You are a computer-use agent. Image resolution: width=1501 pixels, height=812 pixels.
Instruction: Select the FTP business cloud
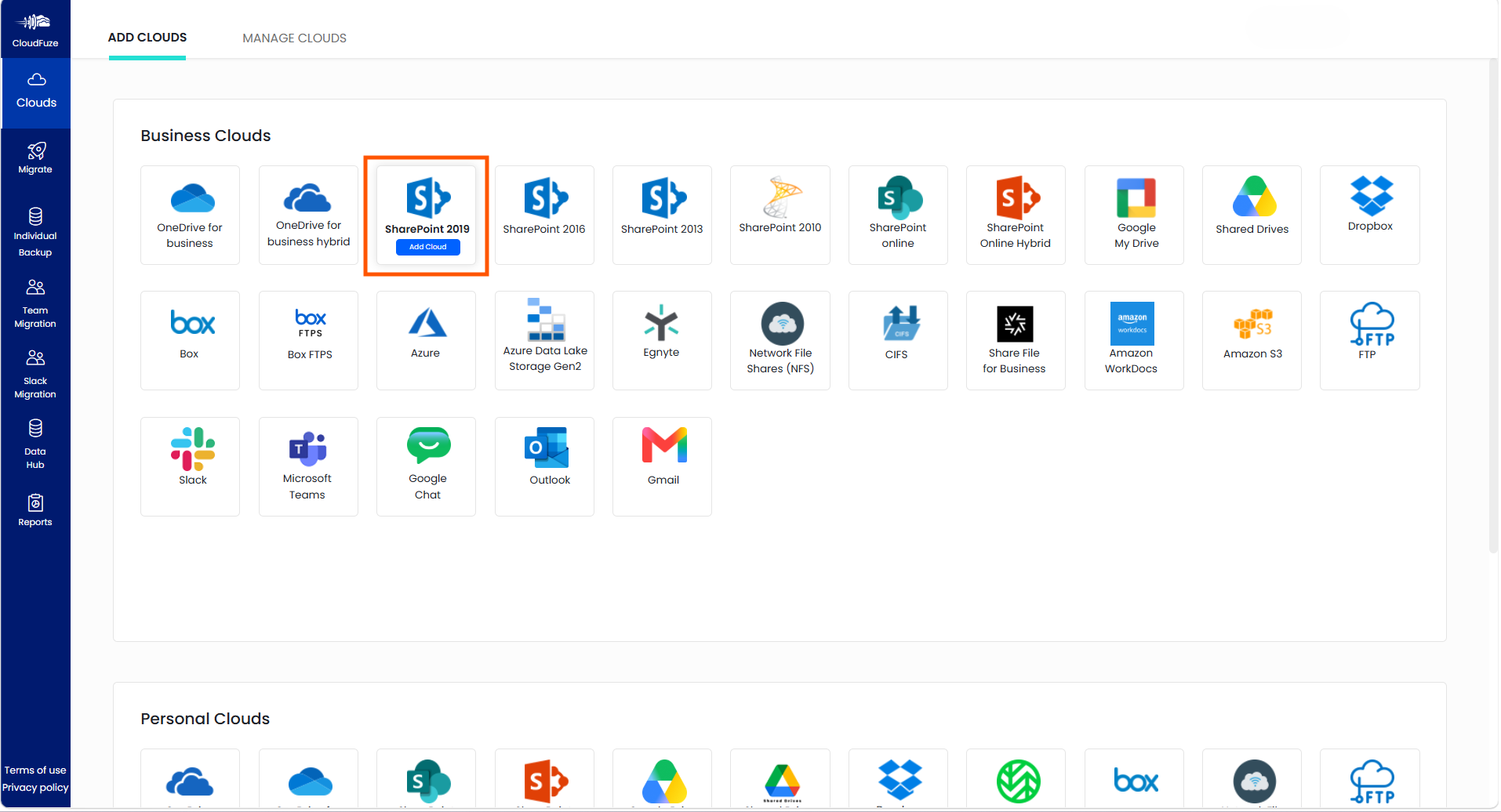(1370, 340)
